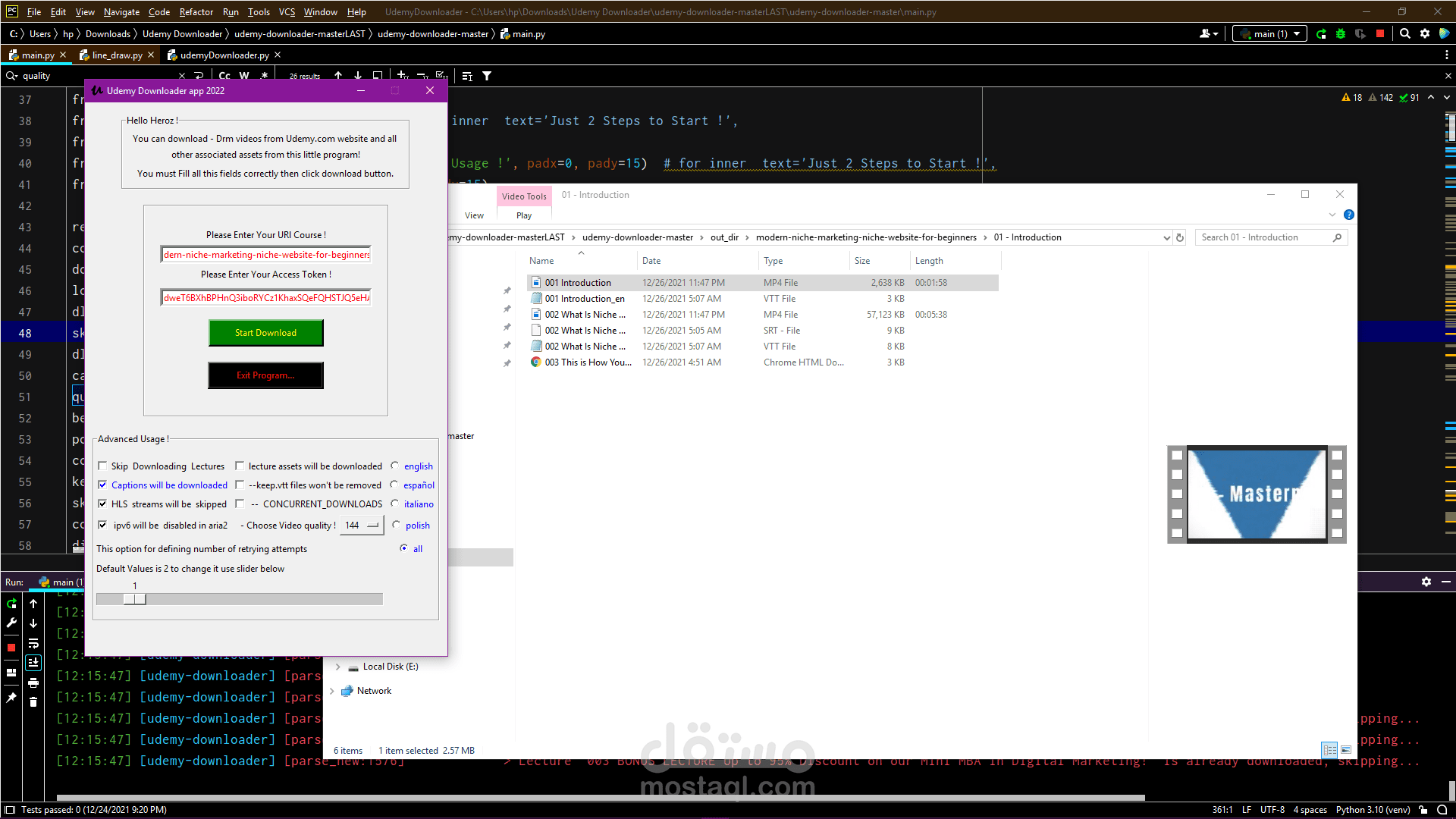Enable Skip Downloading Lectures checkbox

(102, 466)
